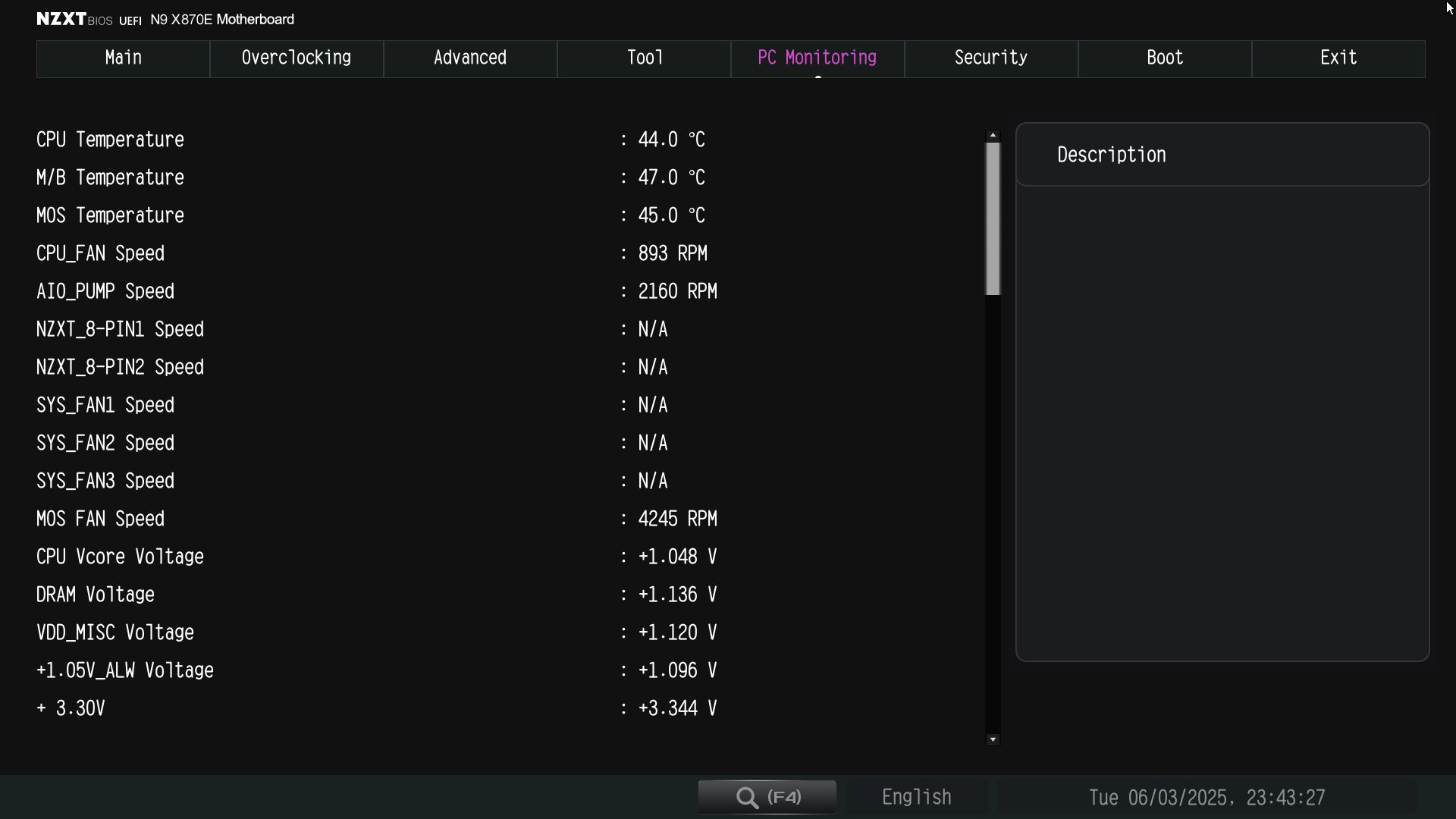Click the scroll down arrow
Screen dimensions: 1456x819
[993, 739]
